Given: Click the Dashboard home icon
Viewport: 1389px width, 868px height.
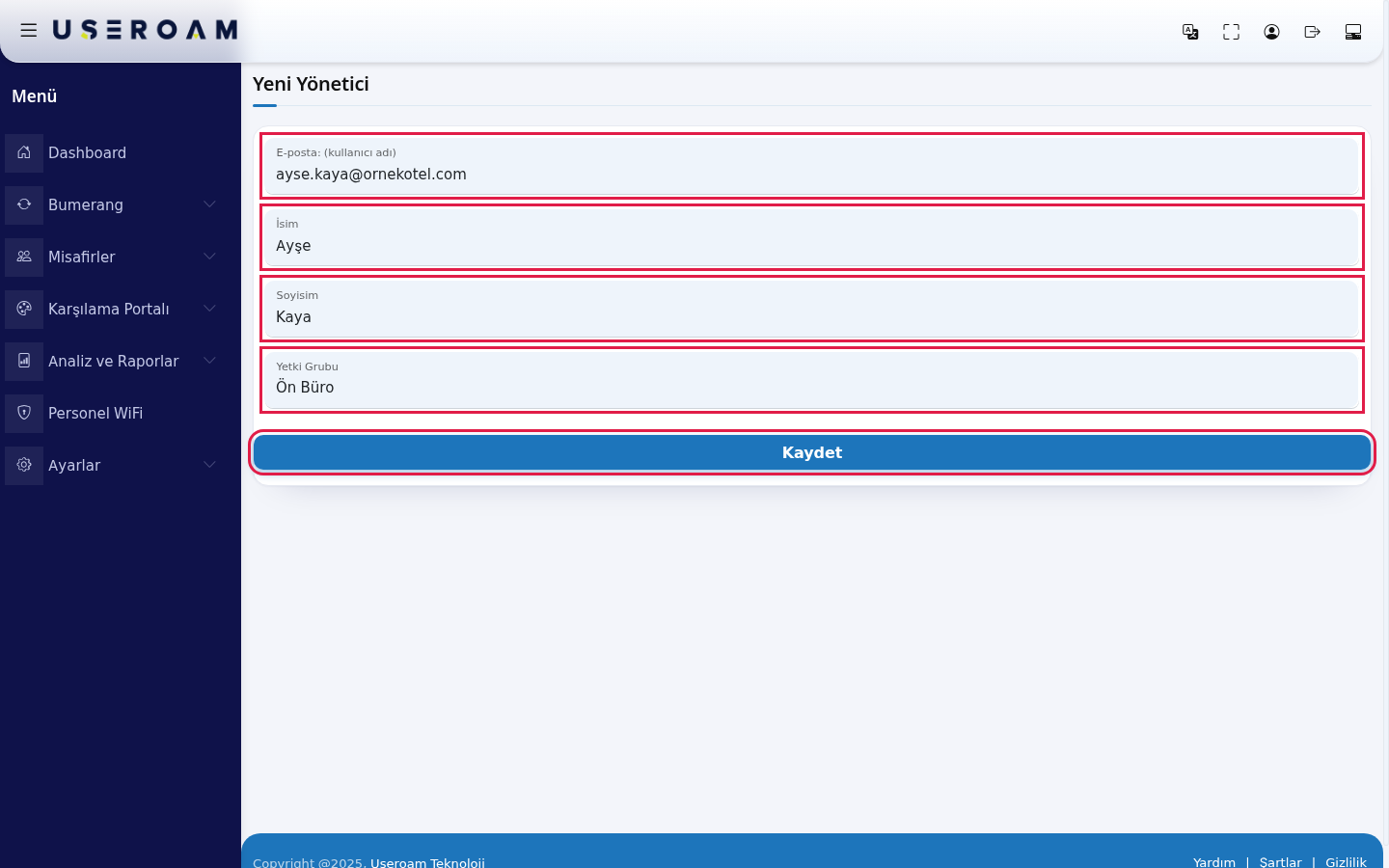Looking at the screenshot, I should tap(24, 152).
